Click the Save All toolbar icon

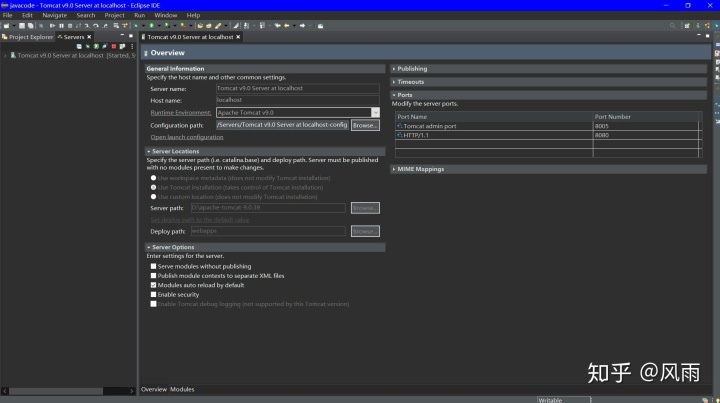(x=30, y=26)
